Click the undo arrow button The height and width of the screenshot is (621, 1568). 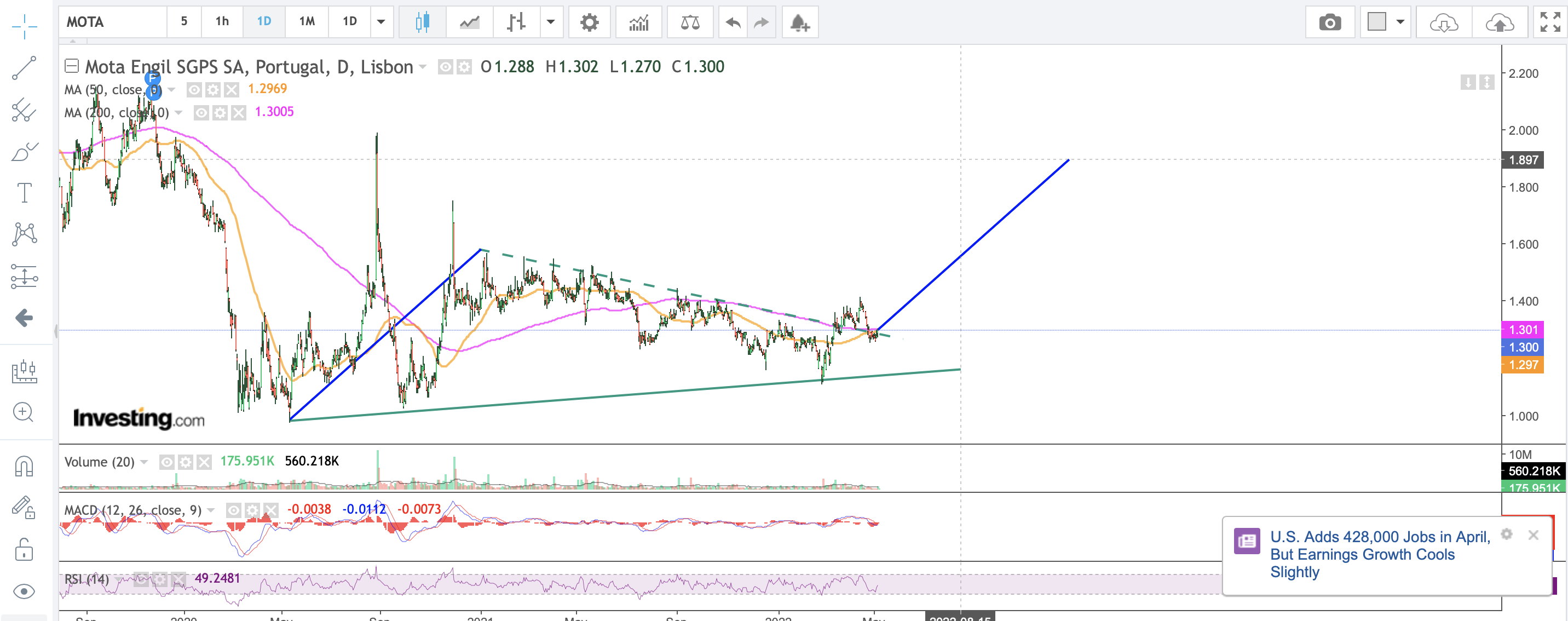click(733, 22)
